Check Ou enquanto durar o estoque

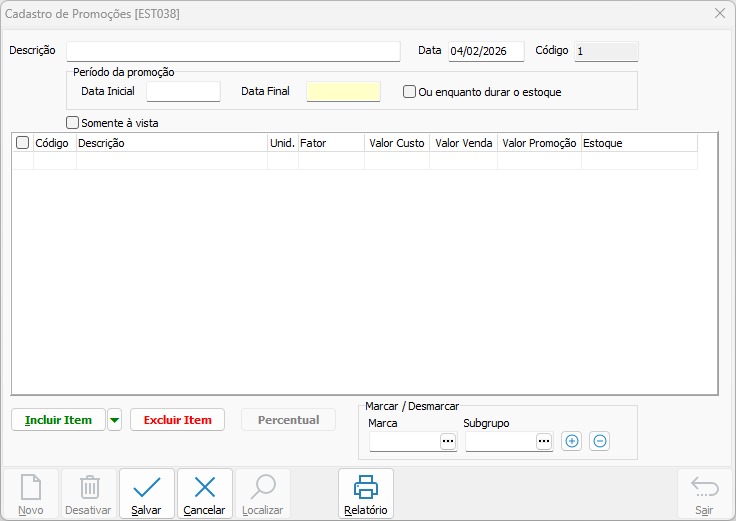(409, 92)
